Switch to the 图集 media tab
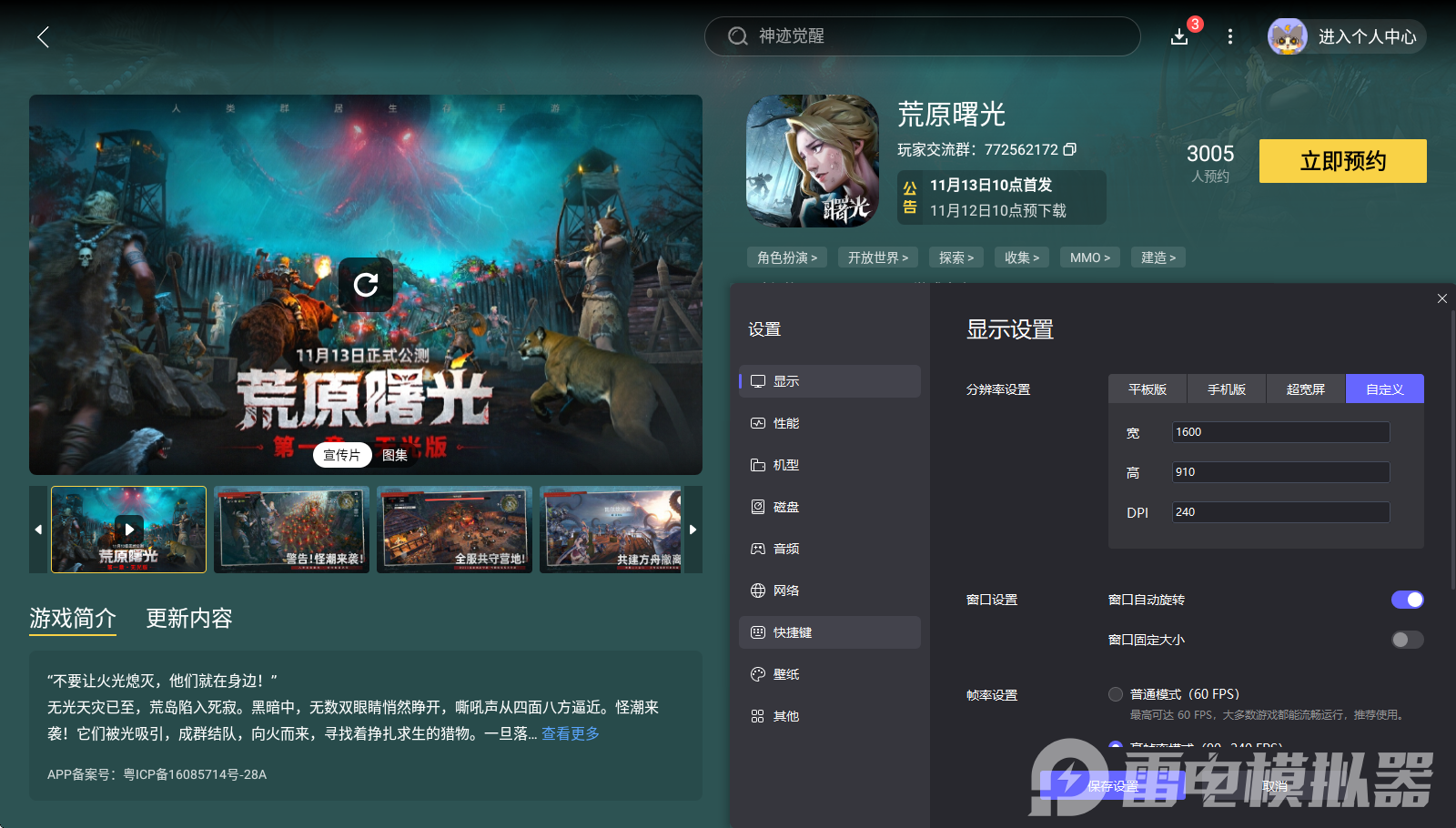Screen dimensions: 1456x828 pyautogui.click(x=395, y=455)
